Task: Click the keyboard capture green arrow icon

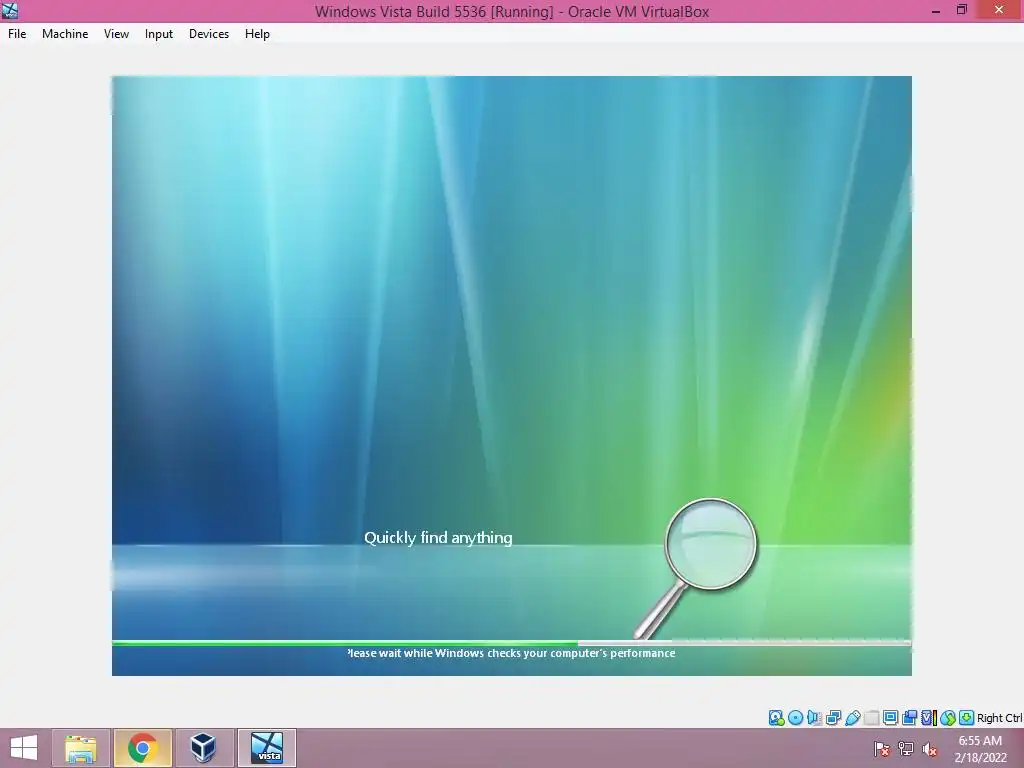Action: [967, 718]
